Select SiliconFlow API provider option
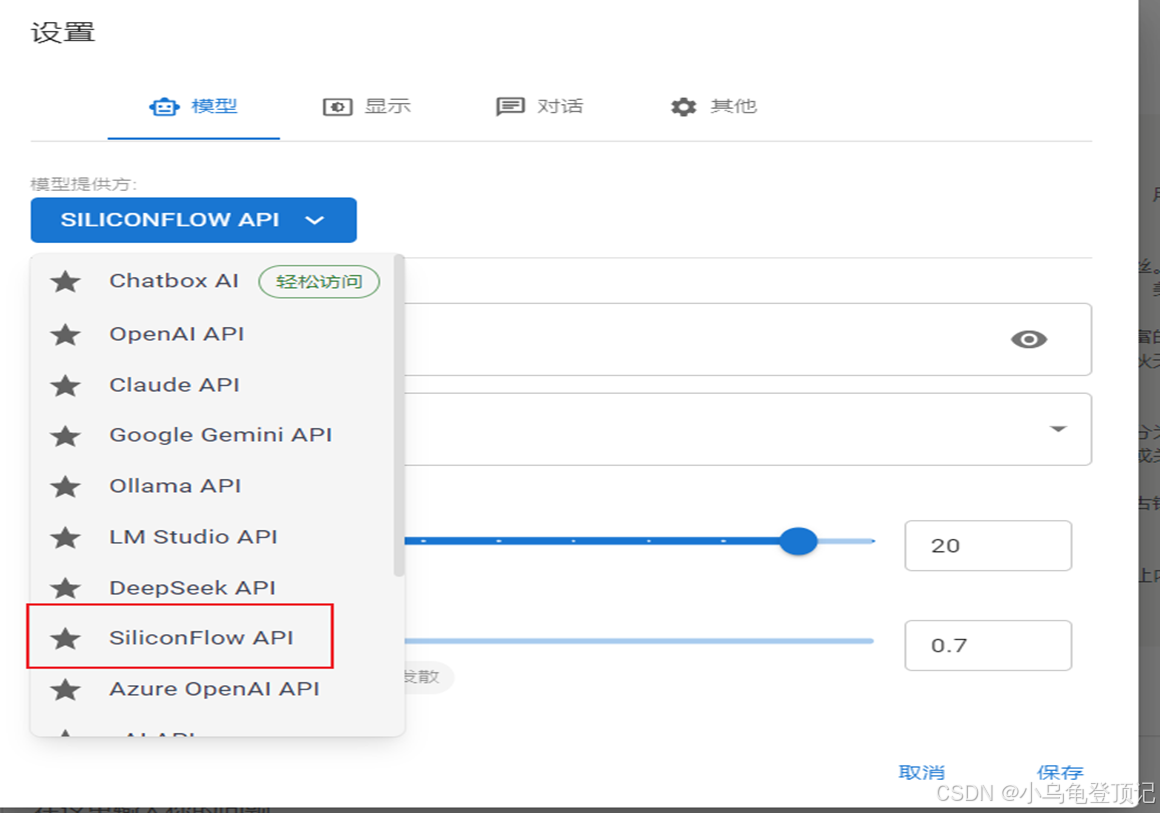 213,638
